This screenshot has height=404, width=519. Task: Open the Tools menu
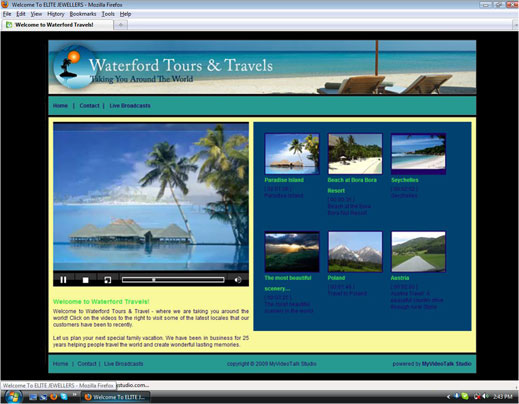point(108,14)
